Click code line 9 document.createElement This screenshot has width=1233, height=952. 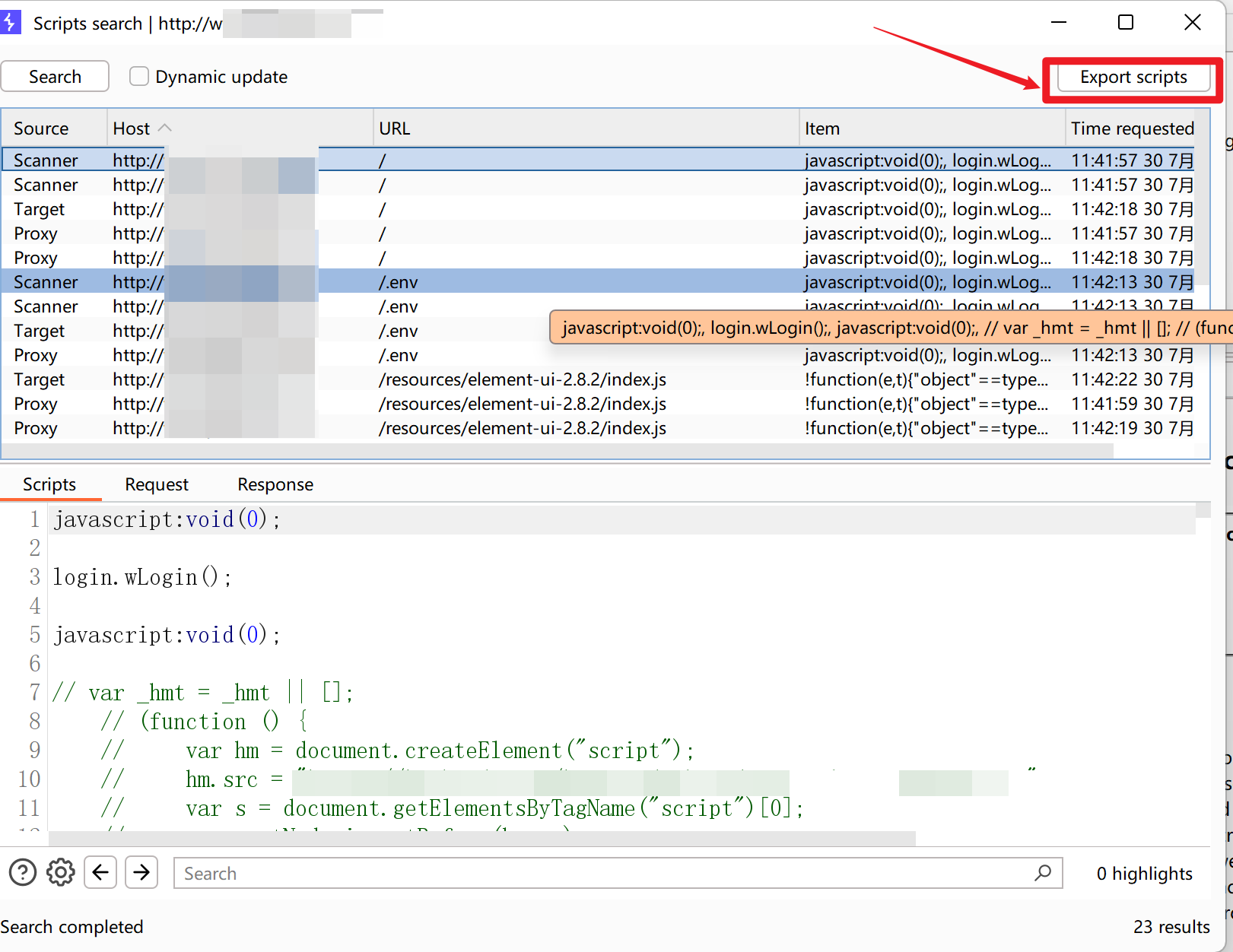(x=397, y=750)
